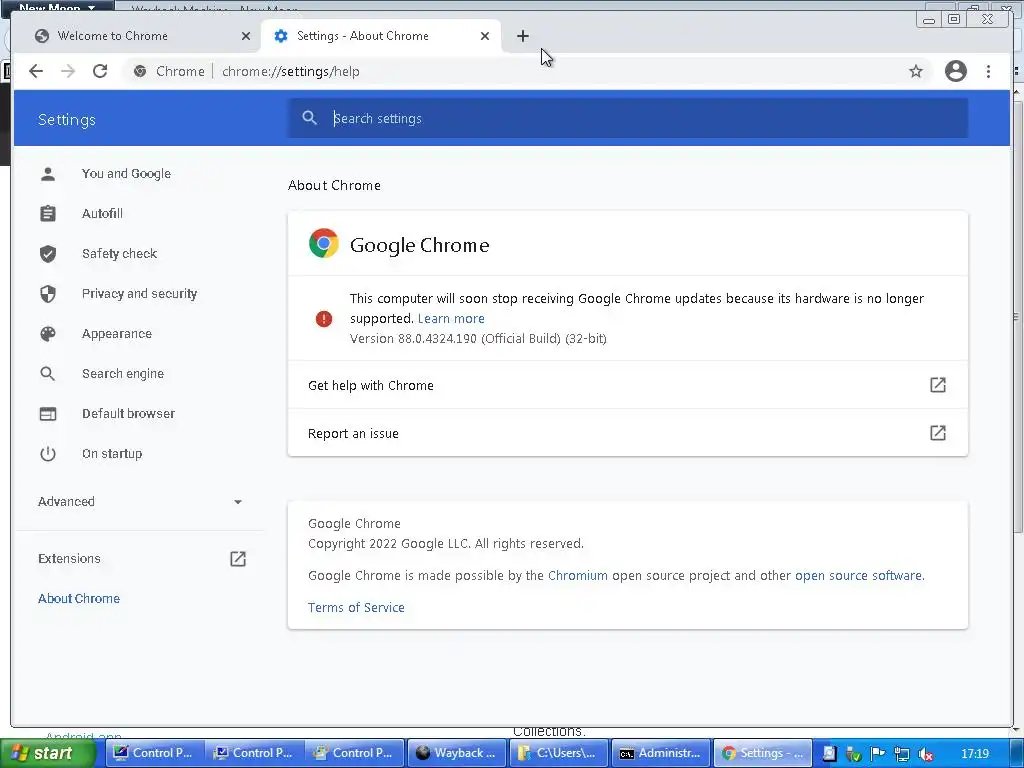Click the red error warning icon

click(324, 319)
